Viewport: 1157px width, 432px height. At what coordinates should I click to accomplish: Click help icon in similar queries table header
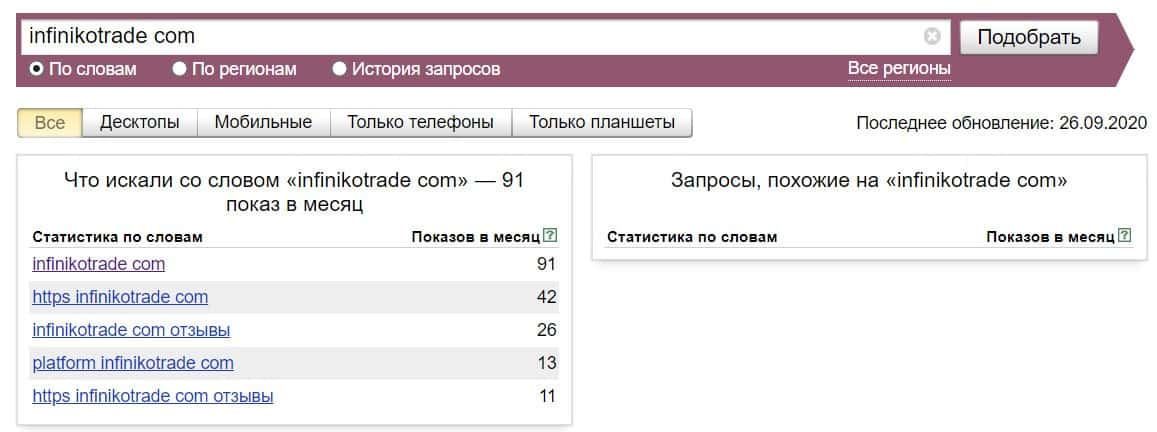tap(1125, 237)
